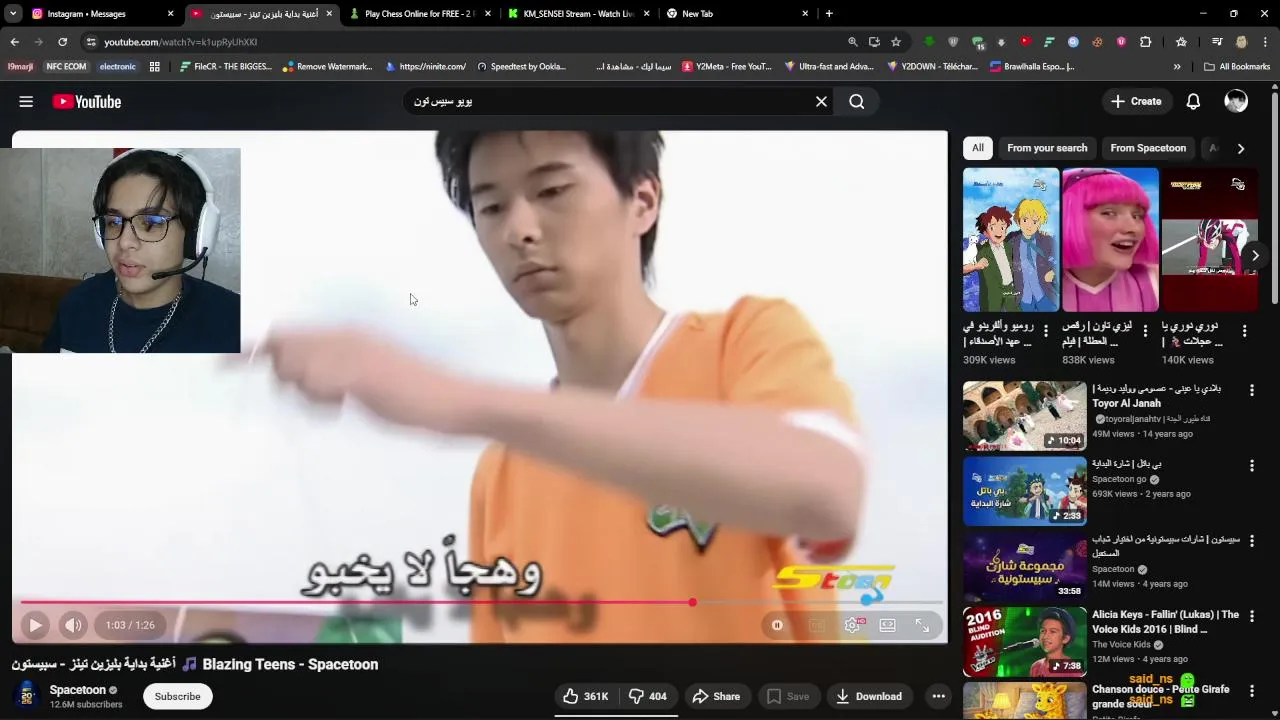
Task: Advance the Shorts shelf carousel arrow
Action: [1255, 255]
